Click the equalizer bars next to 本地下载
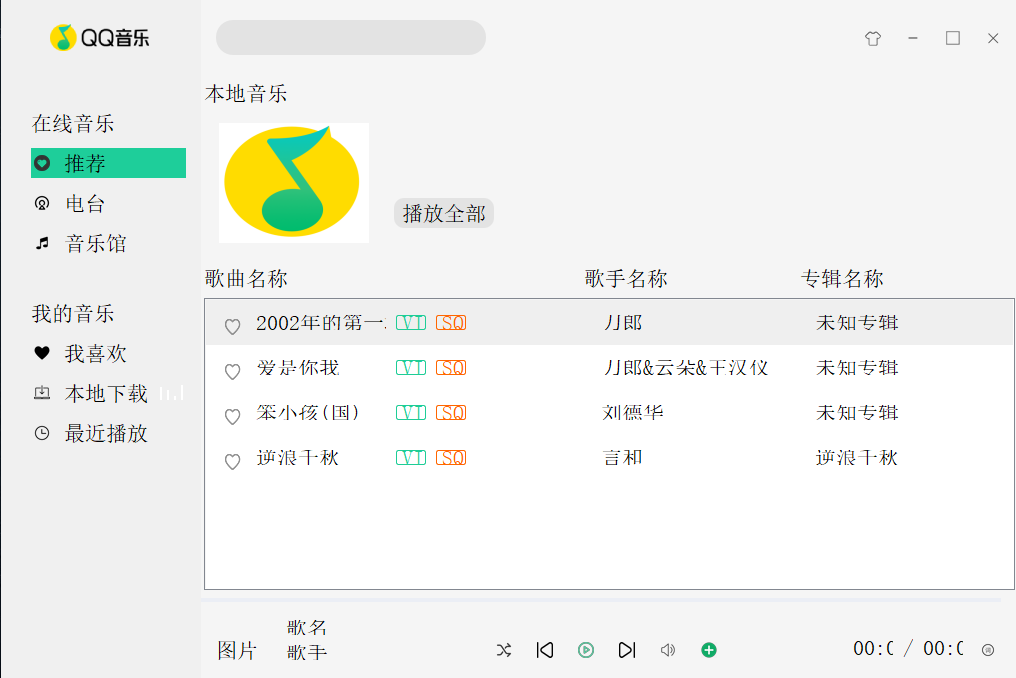 (x=172, y=393)
